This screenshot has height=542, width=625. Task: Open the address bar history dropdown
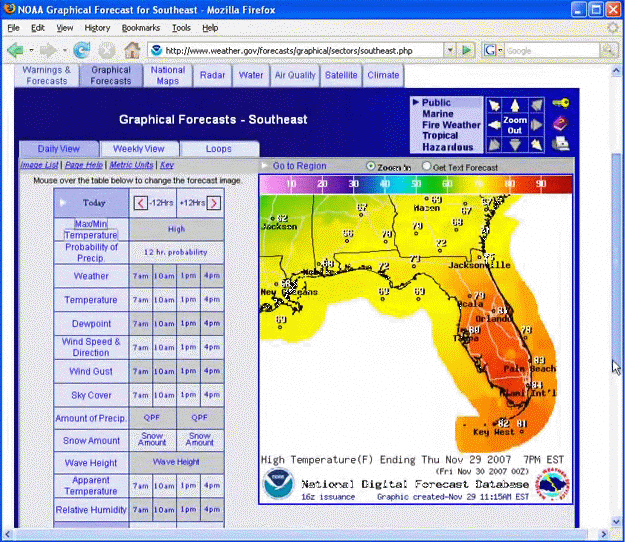[x=450, y=51]
